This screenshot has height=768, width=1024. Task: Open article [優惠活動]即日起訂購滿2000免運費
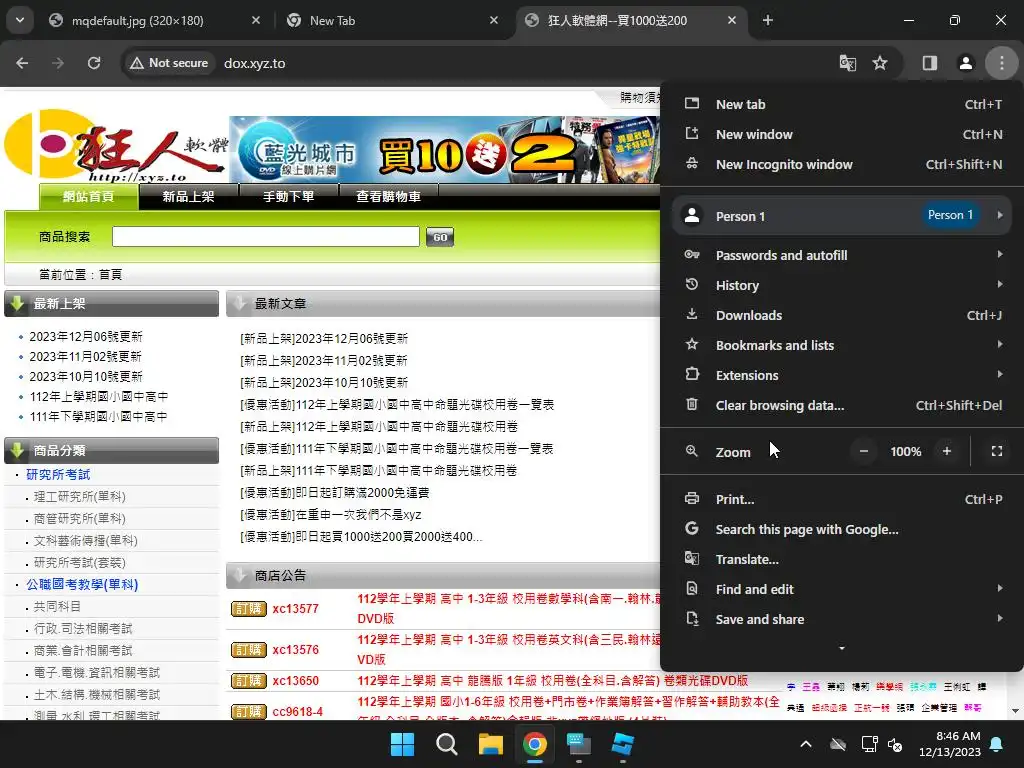click(x=335, y=492)
